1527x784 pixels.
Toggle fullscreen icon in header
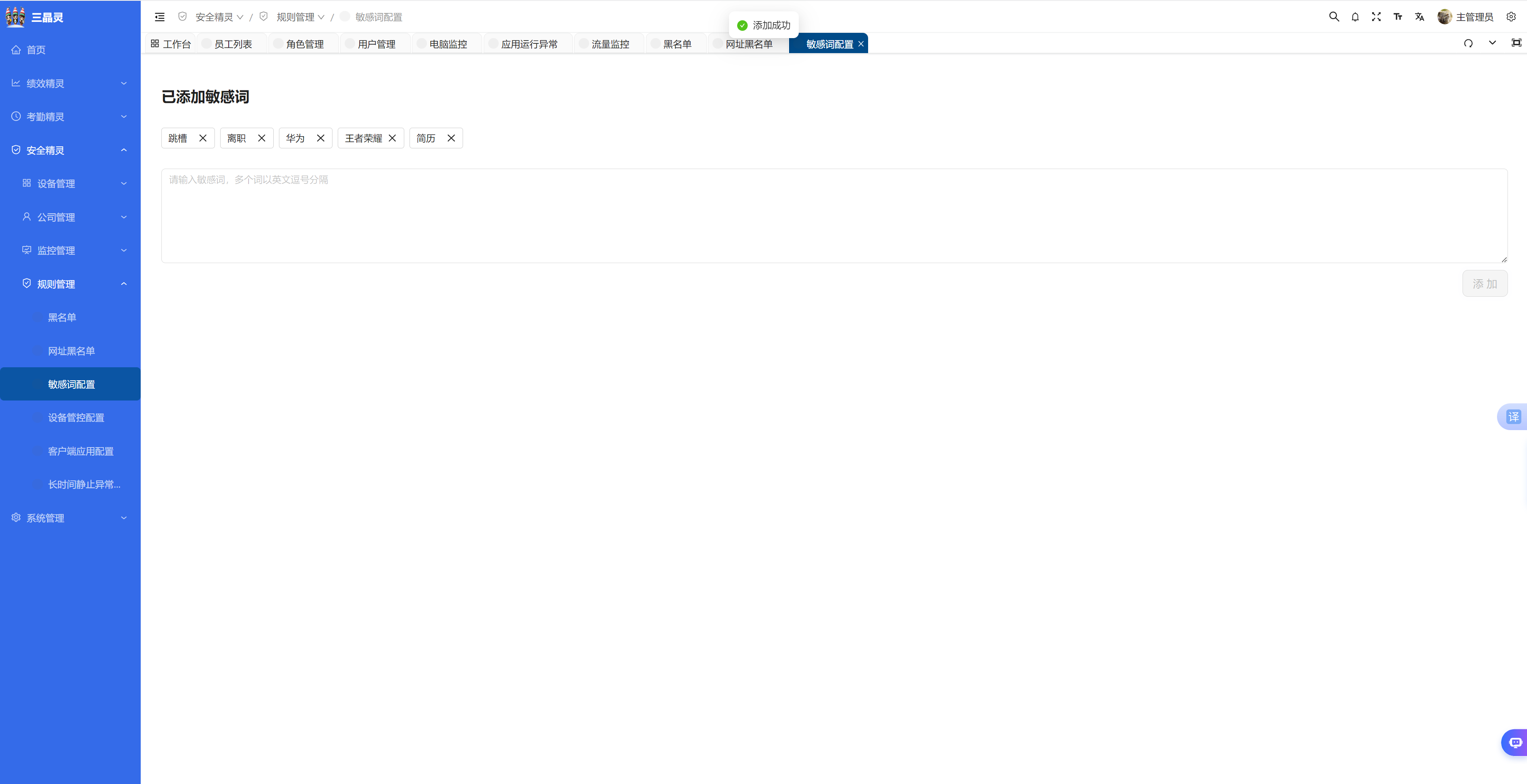(1377, 17)
